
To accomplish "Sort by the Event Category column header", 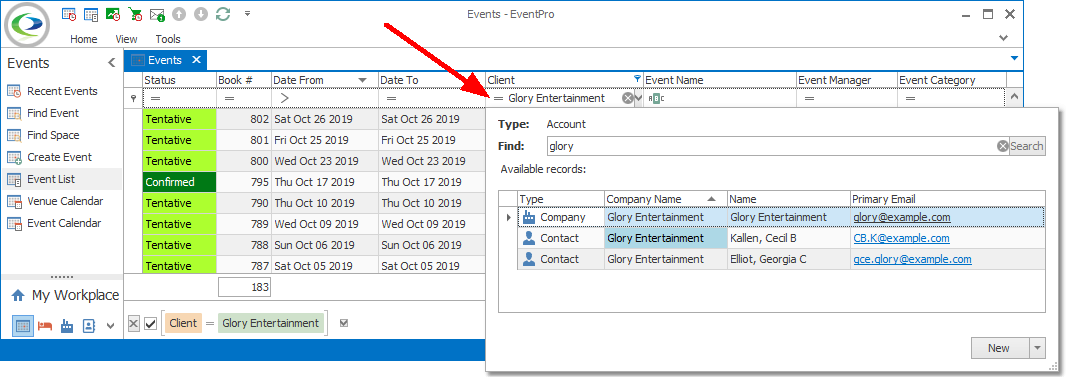I will point(950,80).
